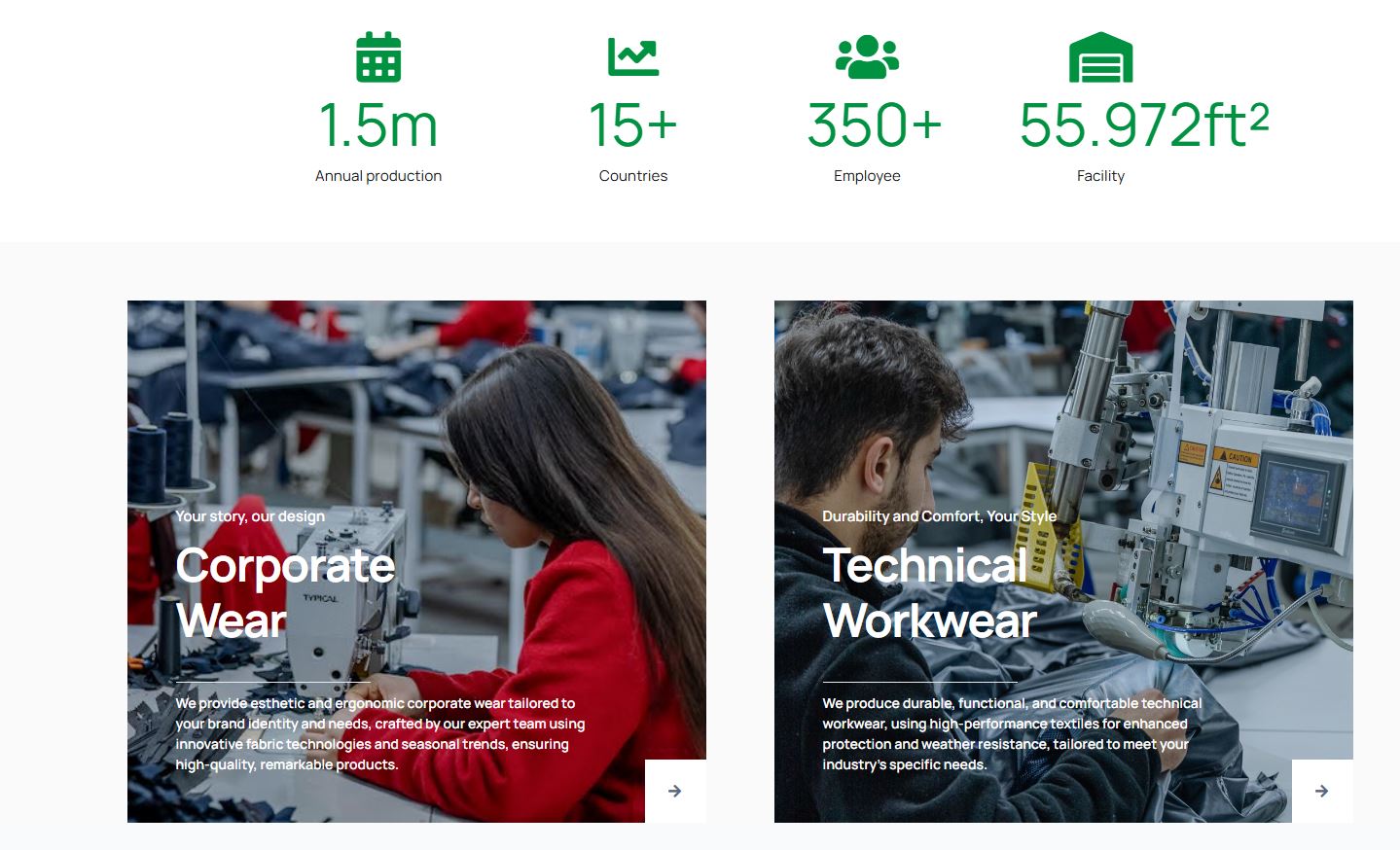Click the warehouse icon above 55.972ft²
The image size is (1400, 850).
1100,57
